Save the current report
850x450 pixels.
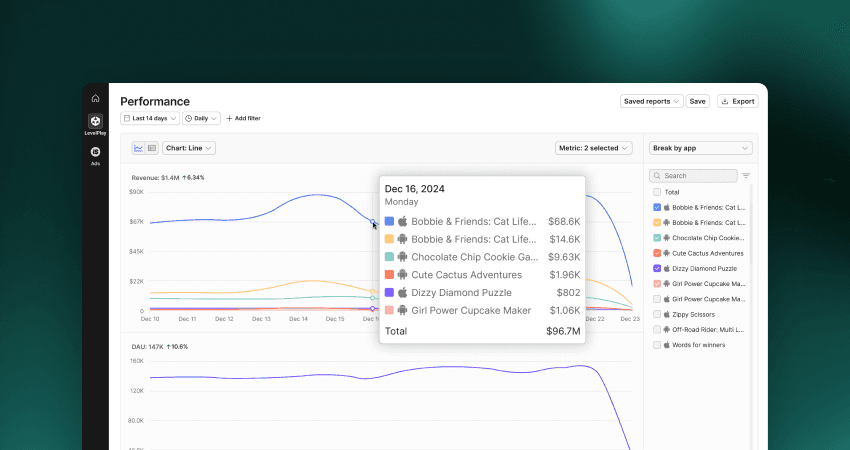[x=697, y=101]
